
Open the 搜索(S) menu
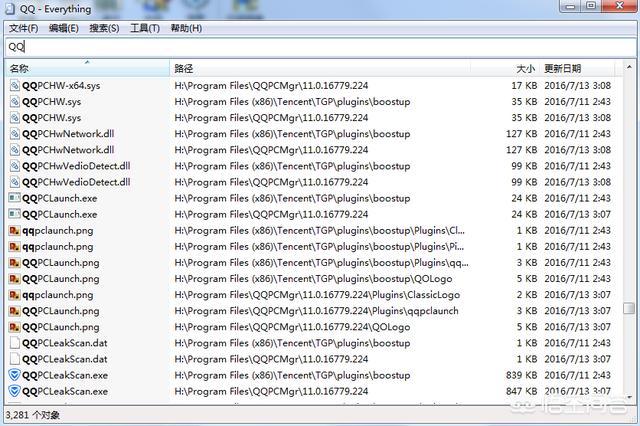[104, 28]
